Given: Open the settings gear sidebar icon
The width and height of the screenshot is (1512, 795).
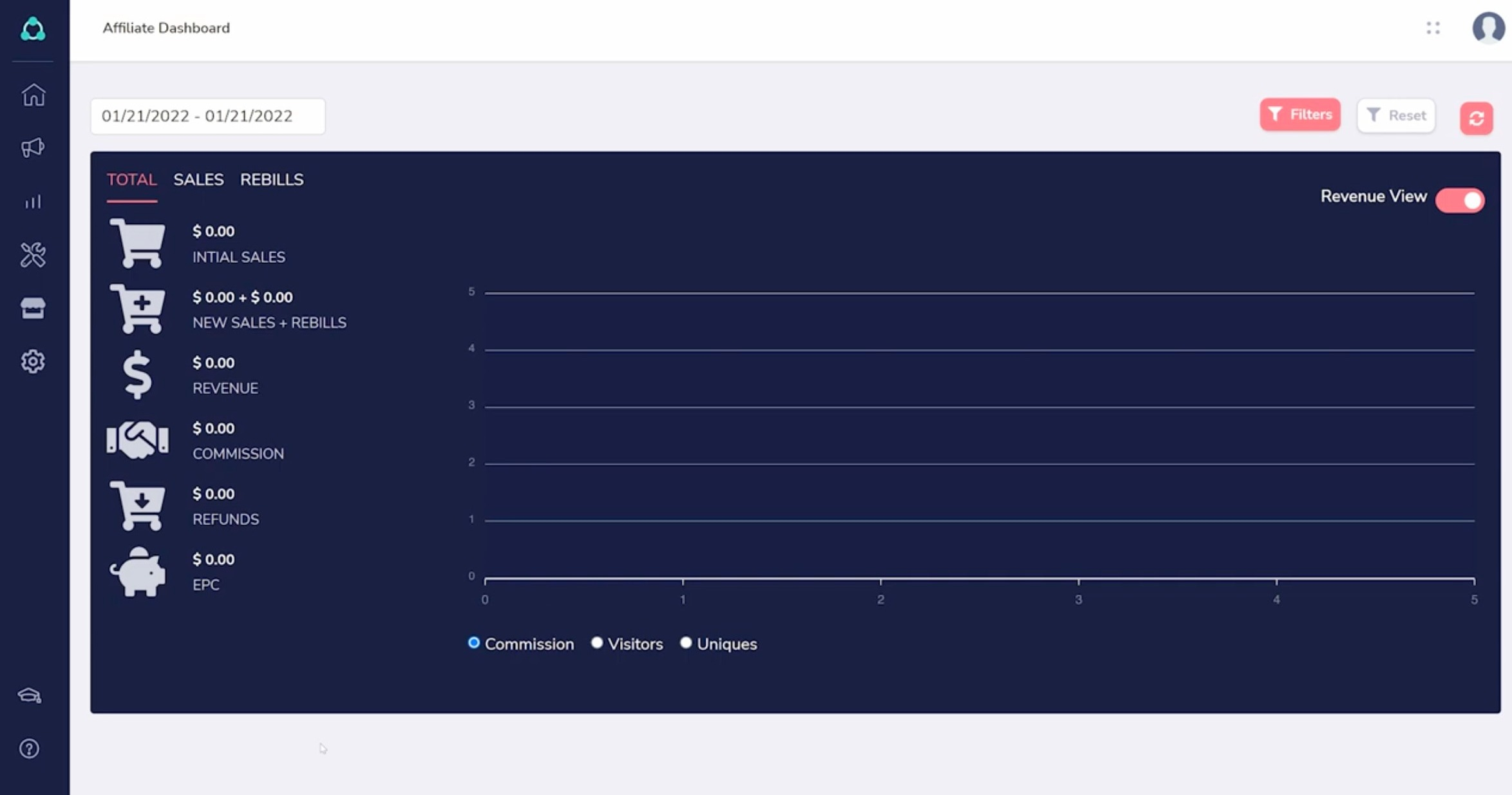Looking at the screenshot, I should click(x=33, y=361).
